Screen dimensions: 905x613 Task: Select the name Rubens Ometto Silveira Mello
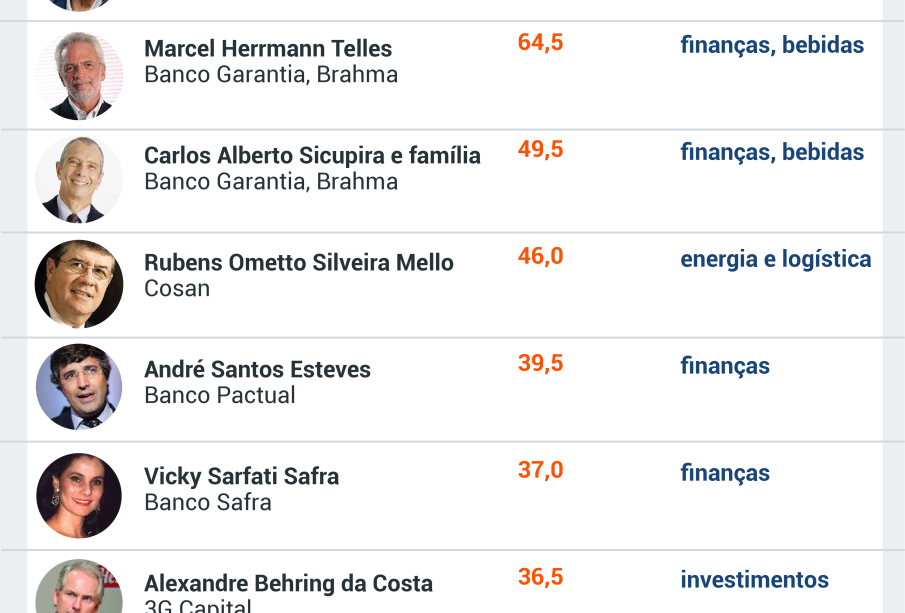tap(299, 262)
